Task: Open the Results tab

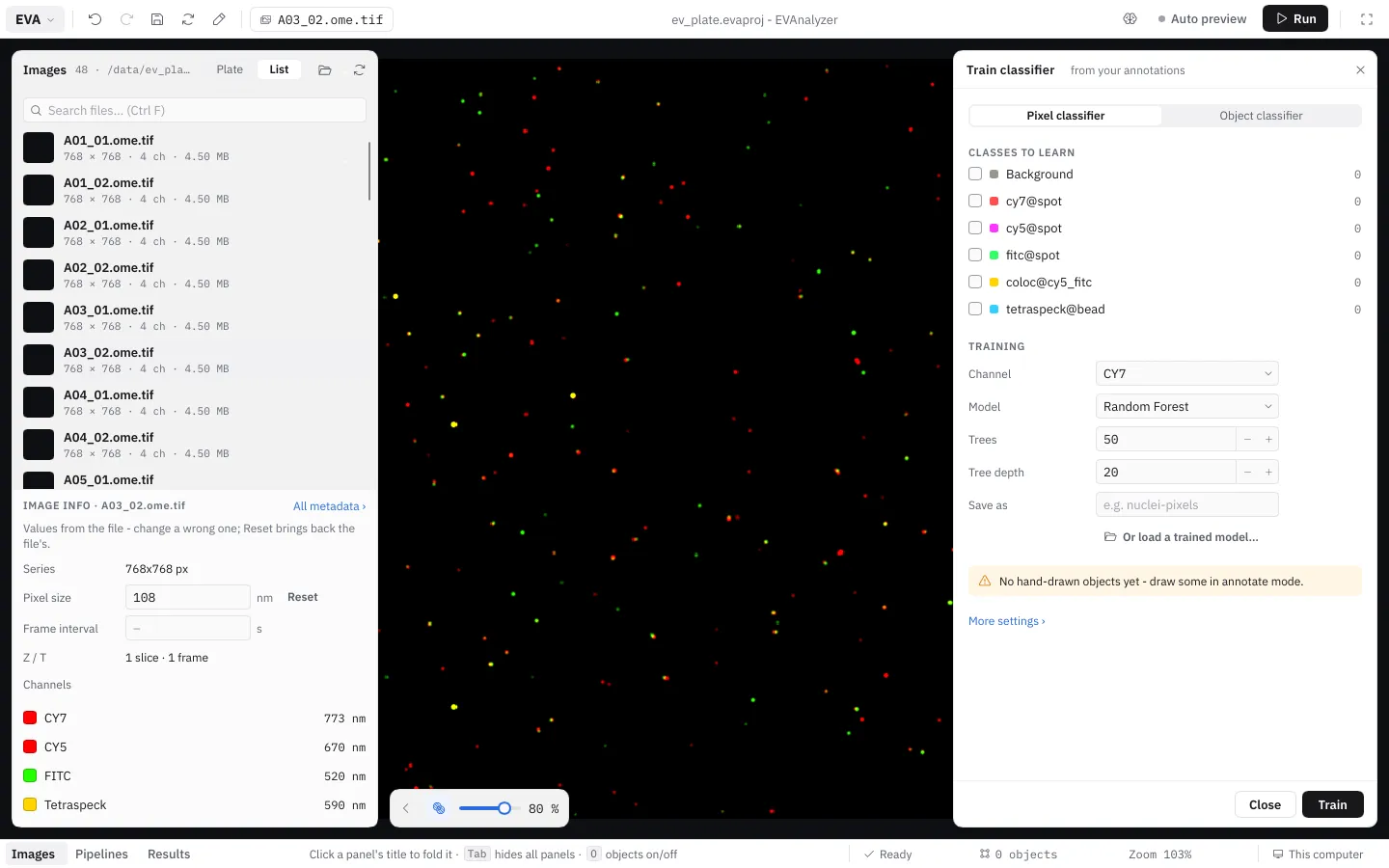Action: 169,854
